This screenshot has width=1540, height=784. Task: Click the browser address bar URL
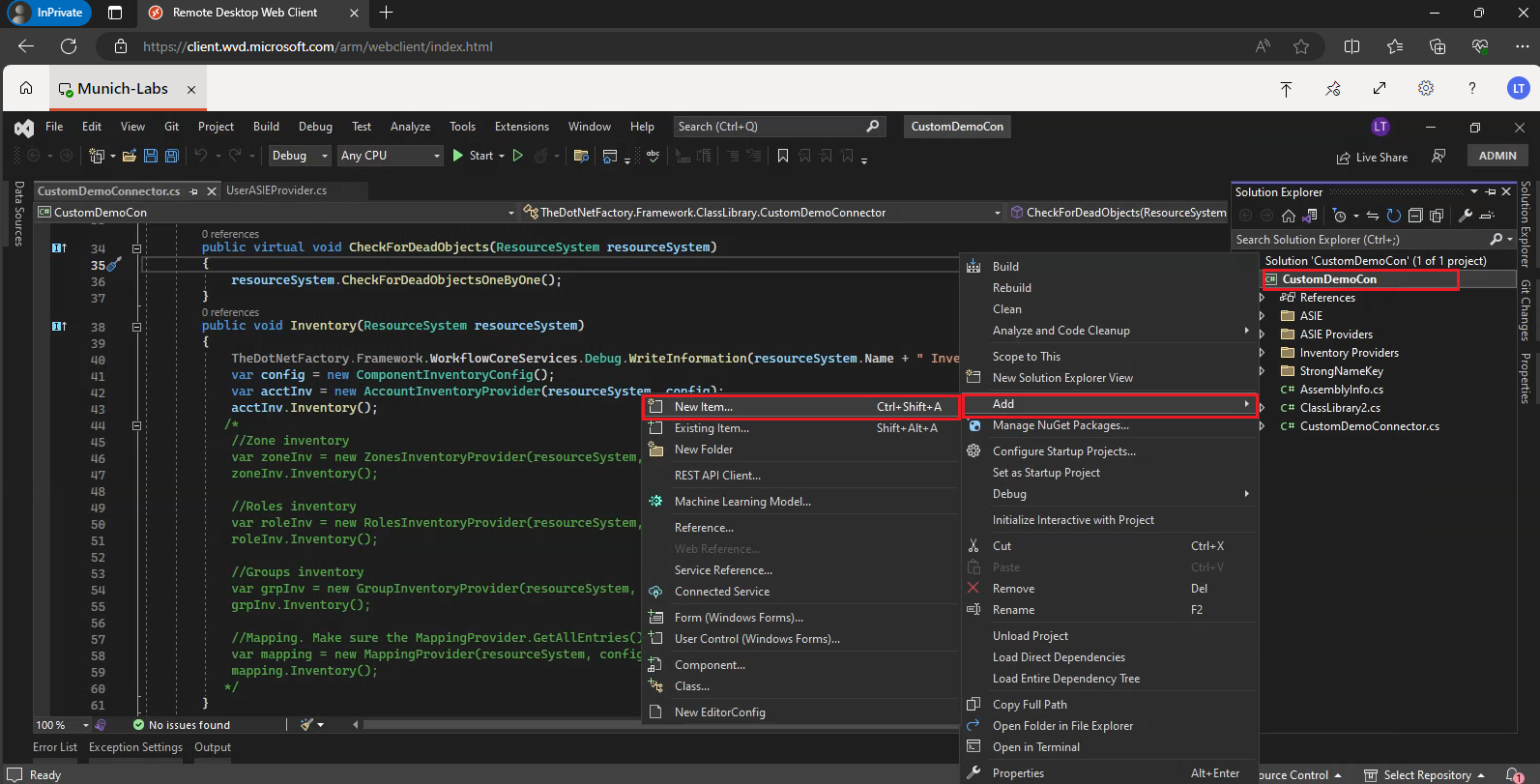tap(318, 46)
